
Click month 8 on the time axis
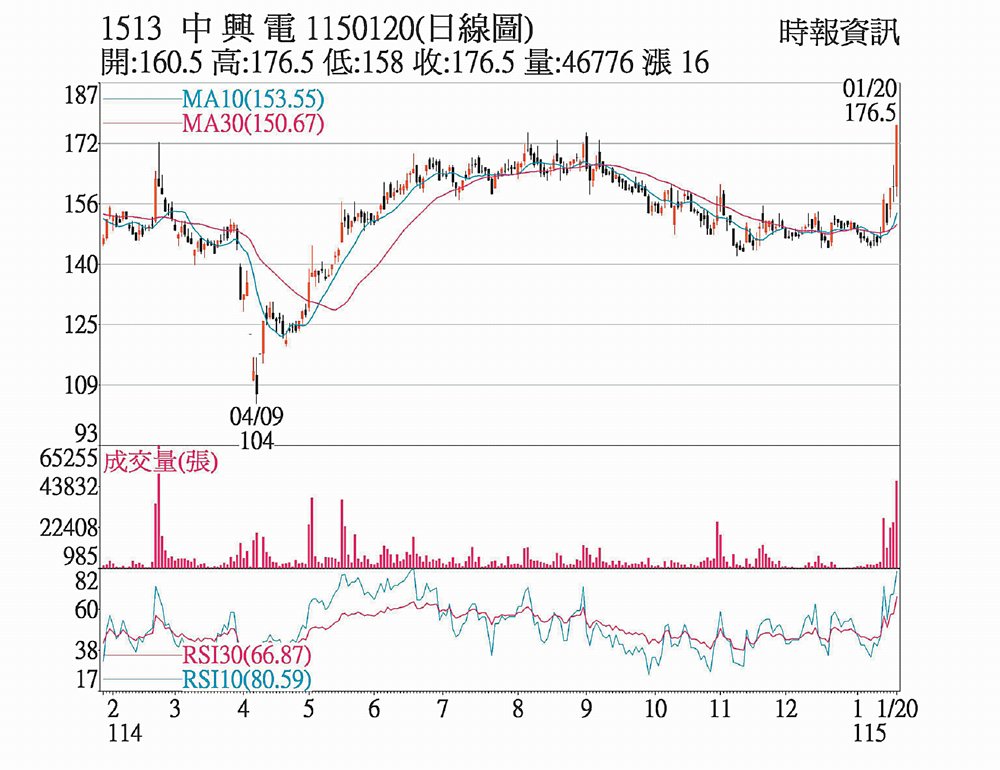point(517,709)
